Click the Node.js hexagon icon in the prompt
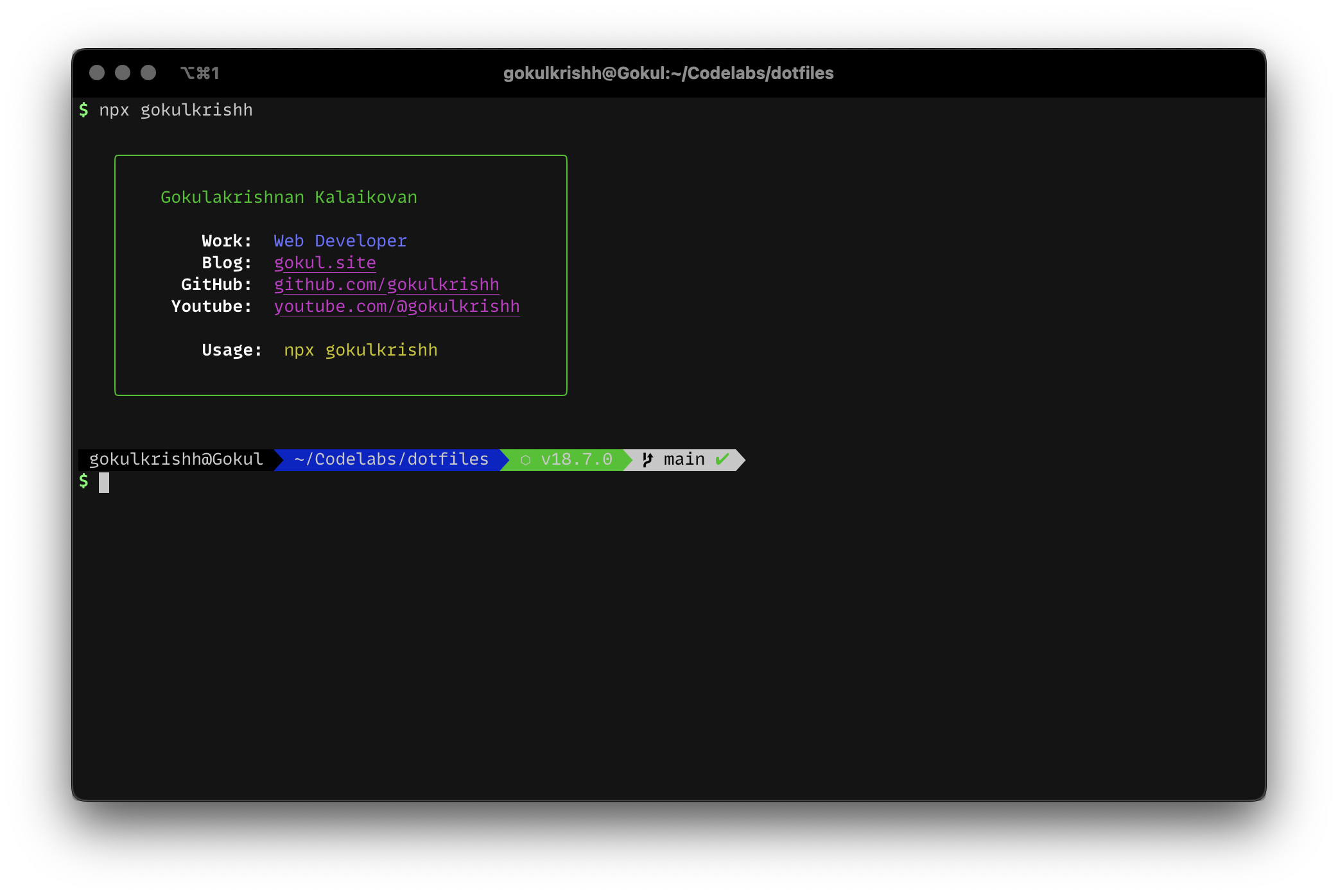 525,460
